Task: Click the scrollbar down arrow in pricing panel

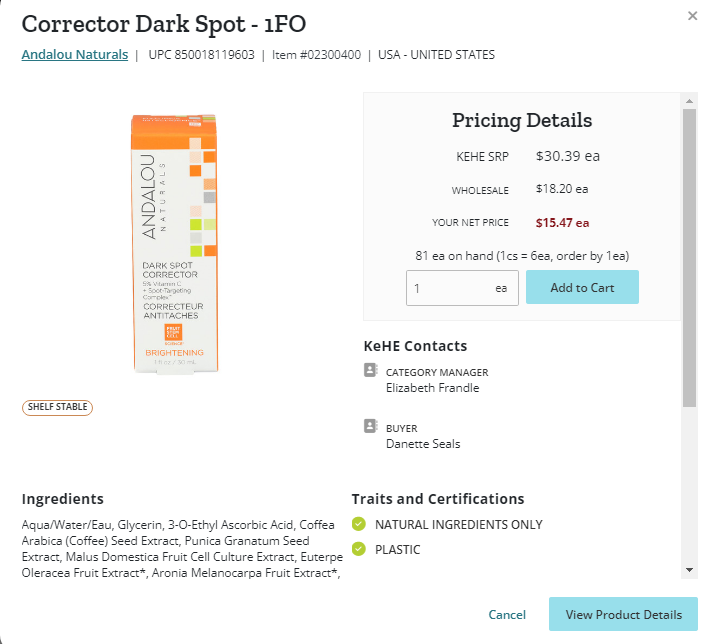Action: click(x=689, y=570)
